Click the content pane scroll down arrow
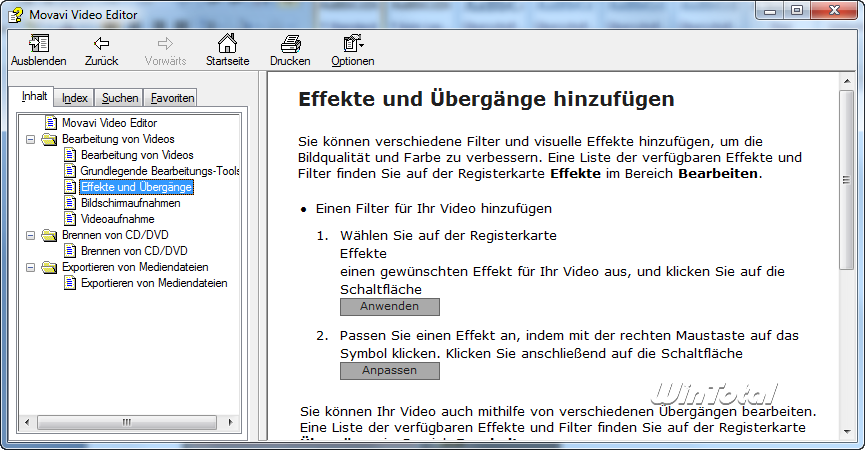Viewport: 865px width, 450px height. 847,432
